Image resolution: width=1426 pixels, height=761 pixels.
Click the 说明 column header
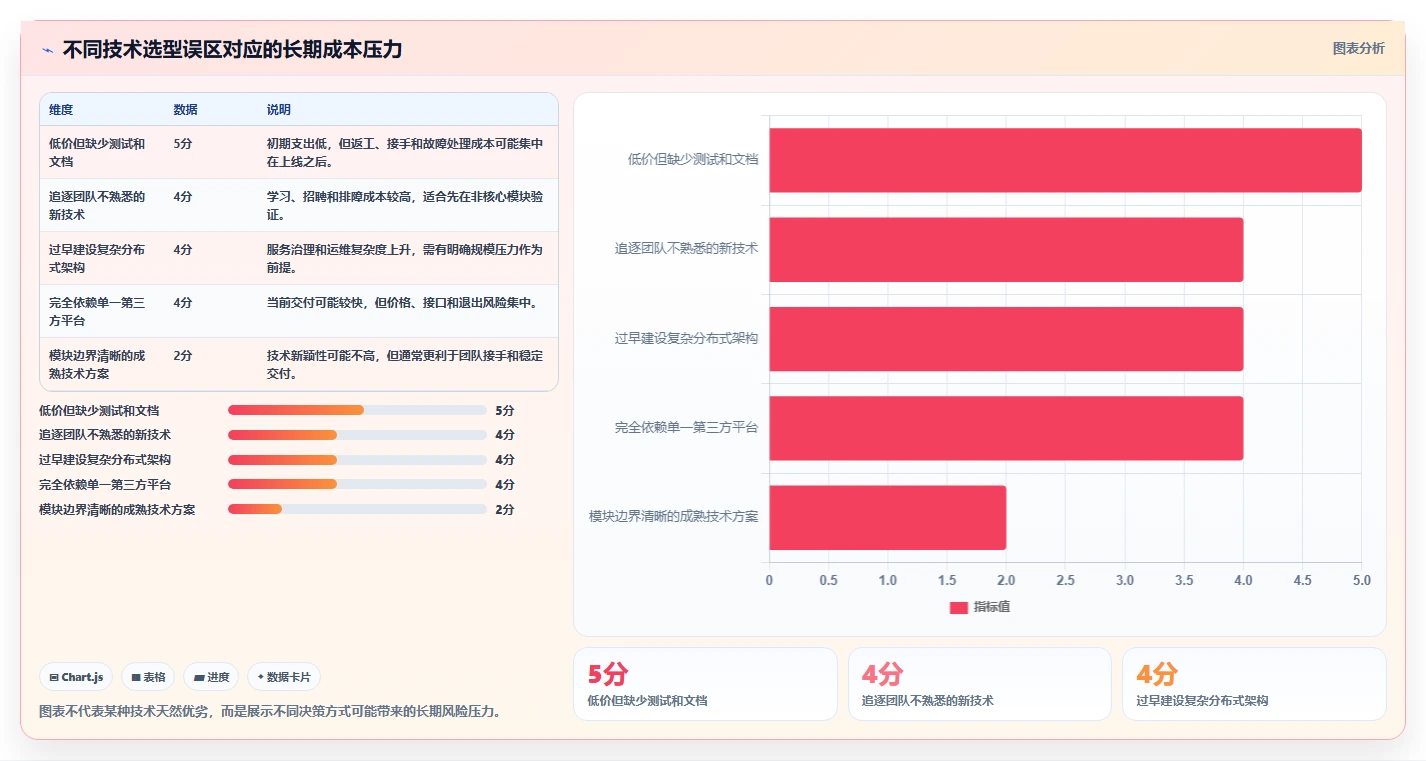pos(278,110)
